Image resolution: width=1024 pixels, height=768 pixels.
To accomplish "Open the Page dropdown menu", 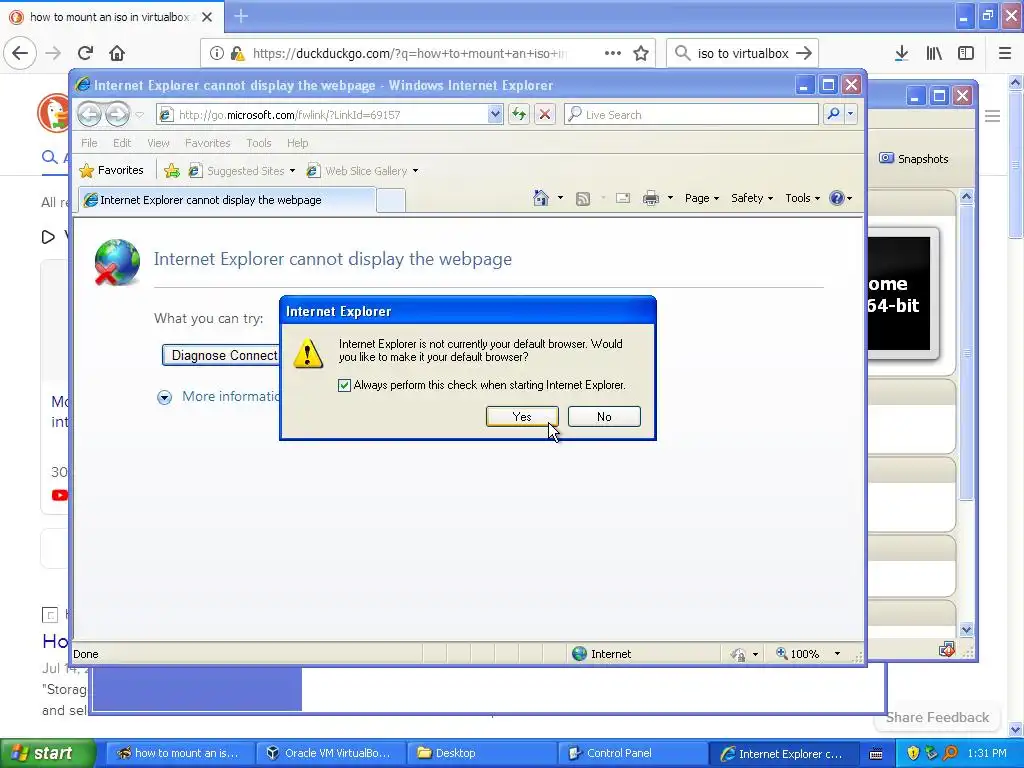I will (x=701, y=198).
